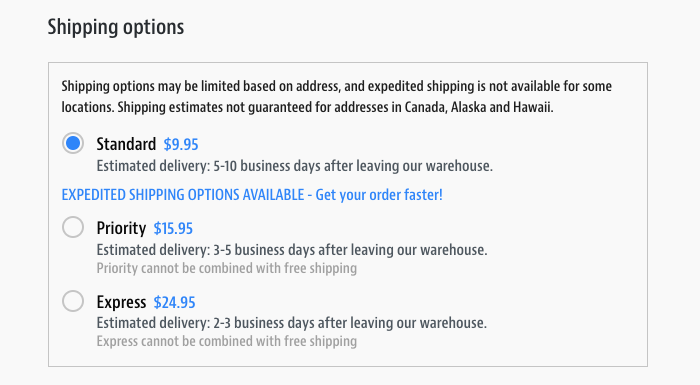The height and width of the screenshot is (385, 700).
Task: Click the shipping limitations notice paragraph
Action: [x=337, y=96]
